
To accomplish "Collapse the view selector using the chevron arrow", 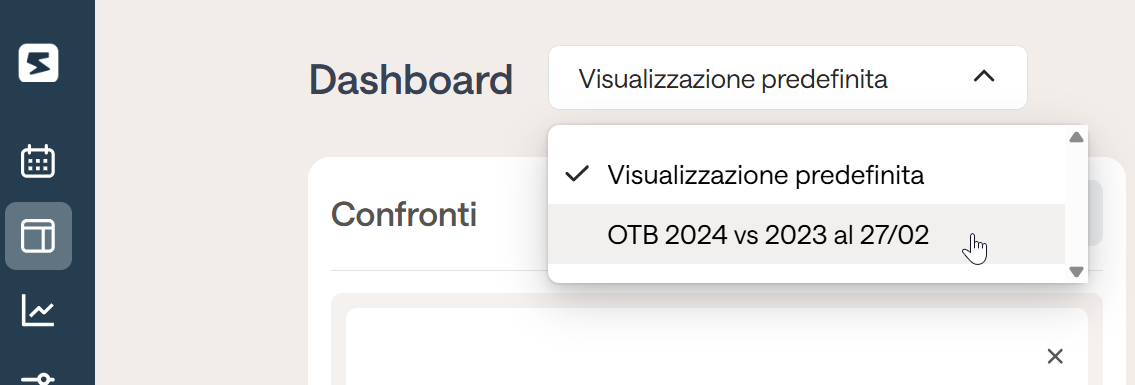I will pos(984,76).
